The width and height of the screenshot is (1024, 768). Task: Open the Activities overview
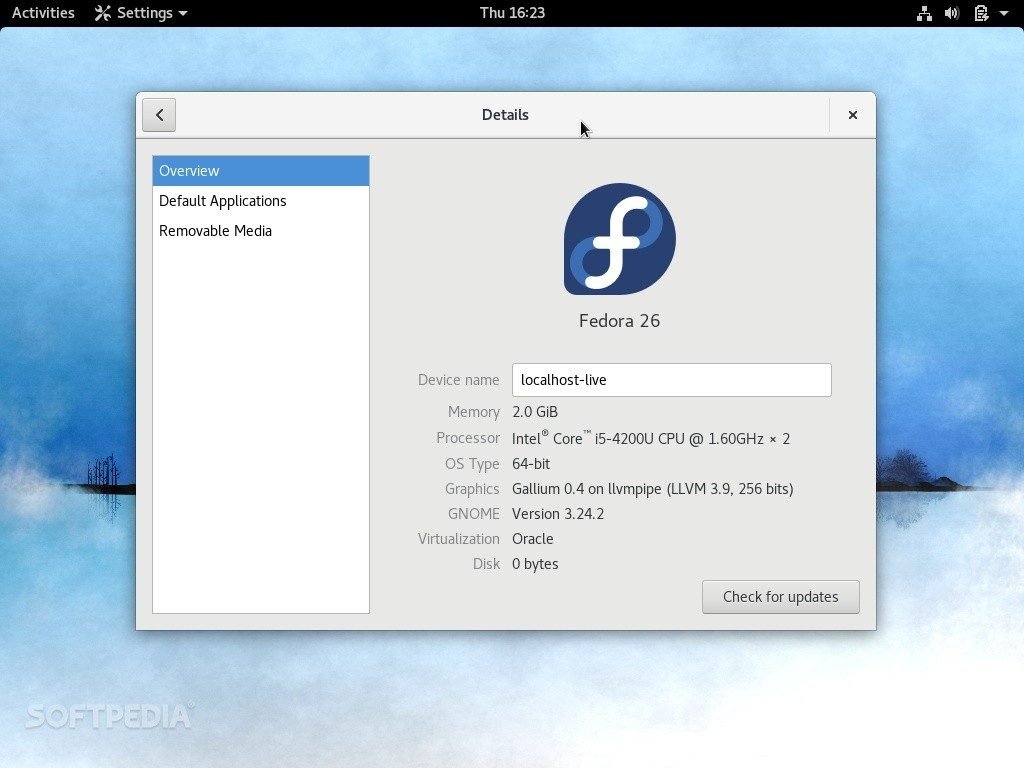[43, 13]
